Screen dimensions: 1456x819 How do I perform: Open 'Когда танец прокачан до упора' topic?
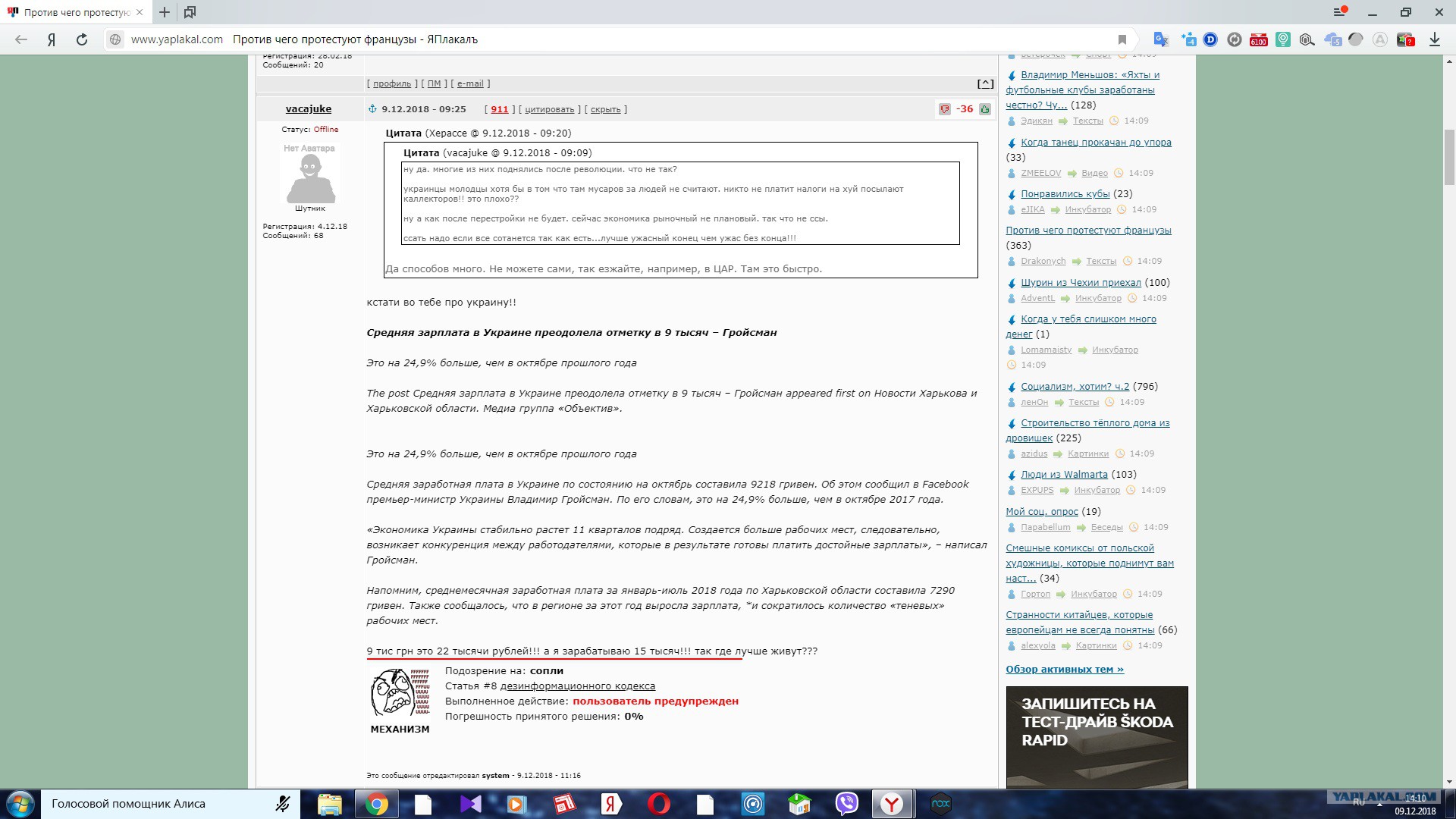click(1096, 143)
